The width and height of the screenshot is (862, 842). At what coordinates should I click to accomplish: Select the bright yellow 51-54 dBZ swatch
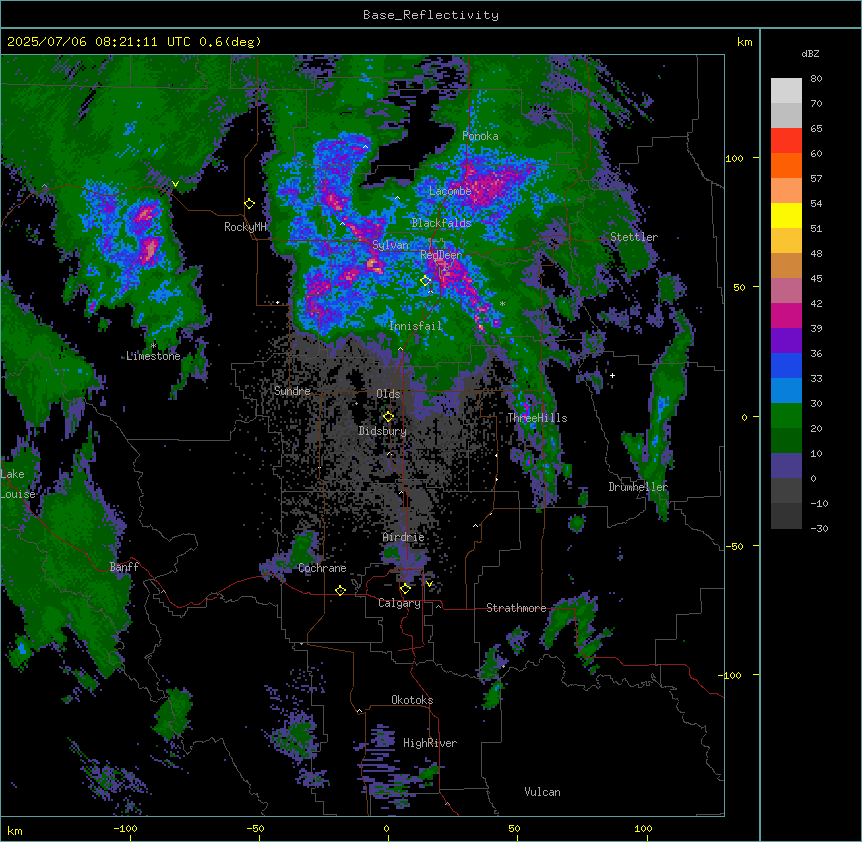point(786,215)
